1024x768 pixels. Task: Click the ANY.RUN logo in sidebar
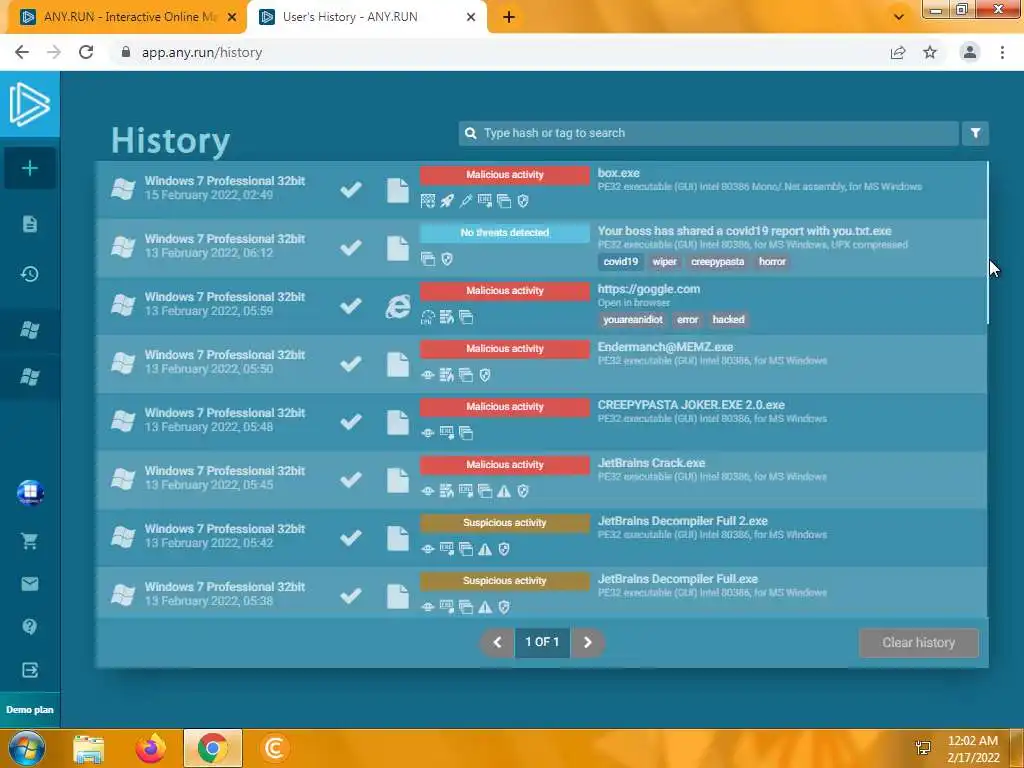tap(29, 104)
